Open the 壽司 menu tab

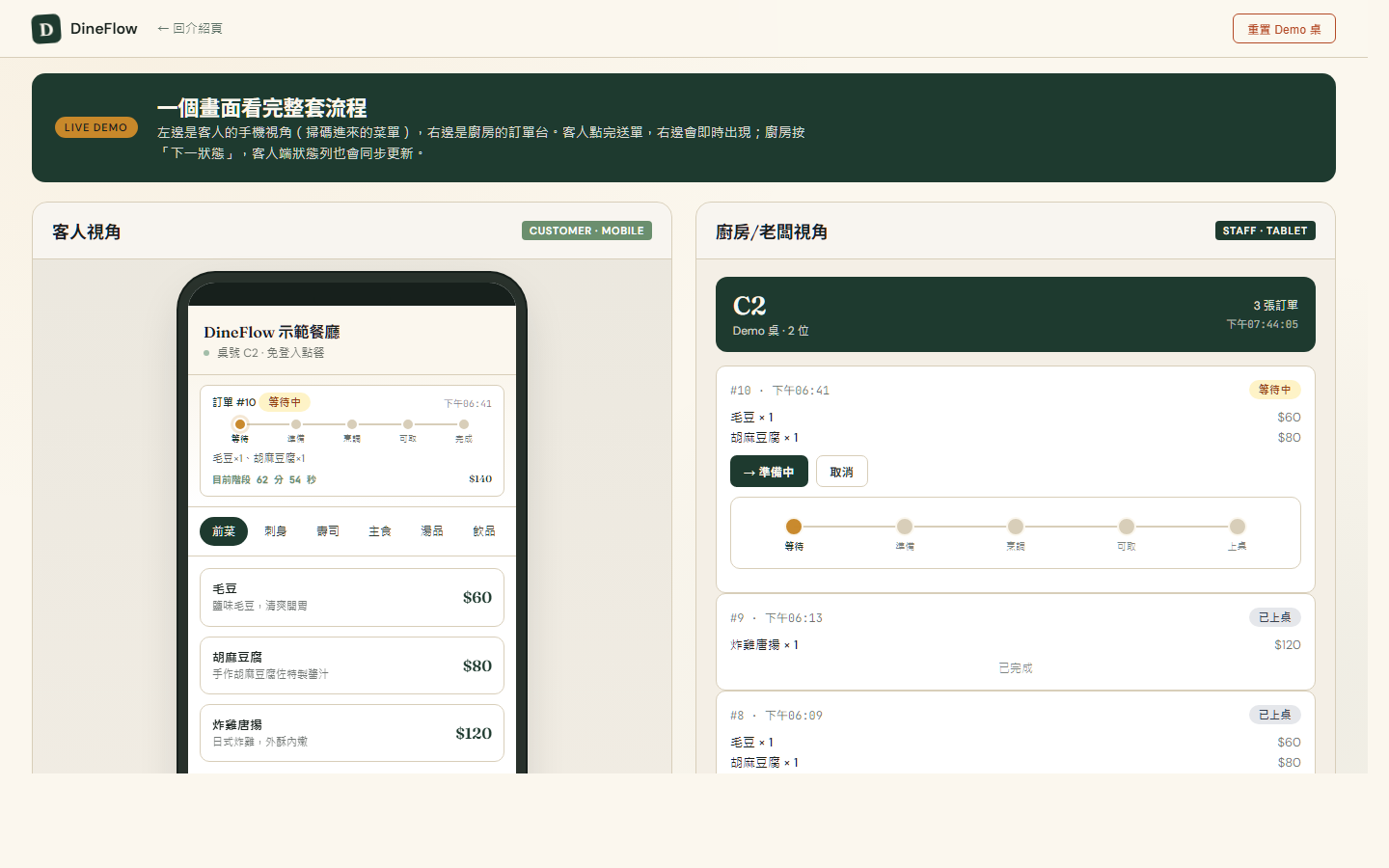327,530
